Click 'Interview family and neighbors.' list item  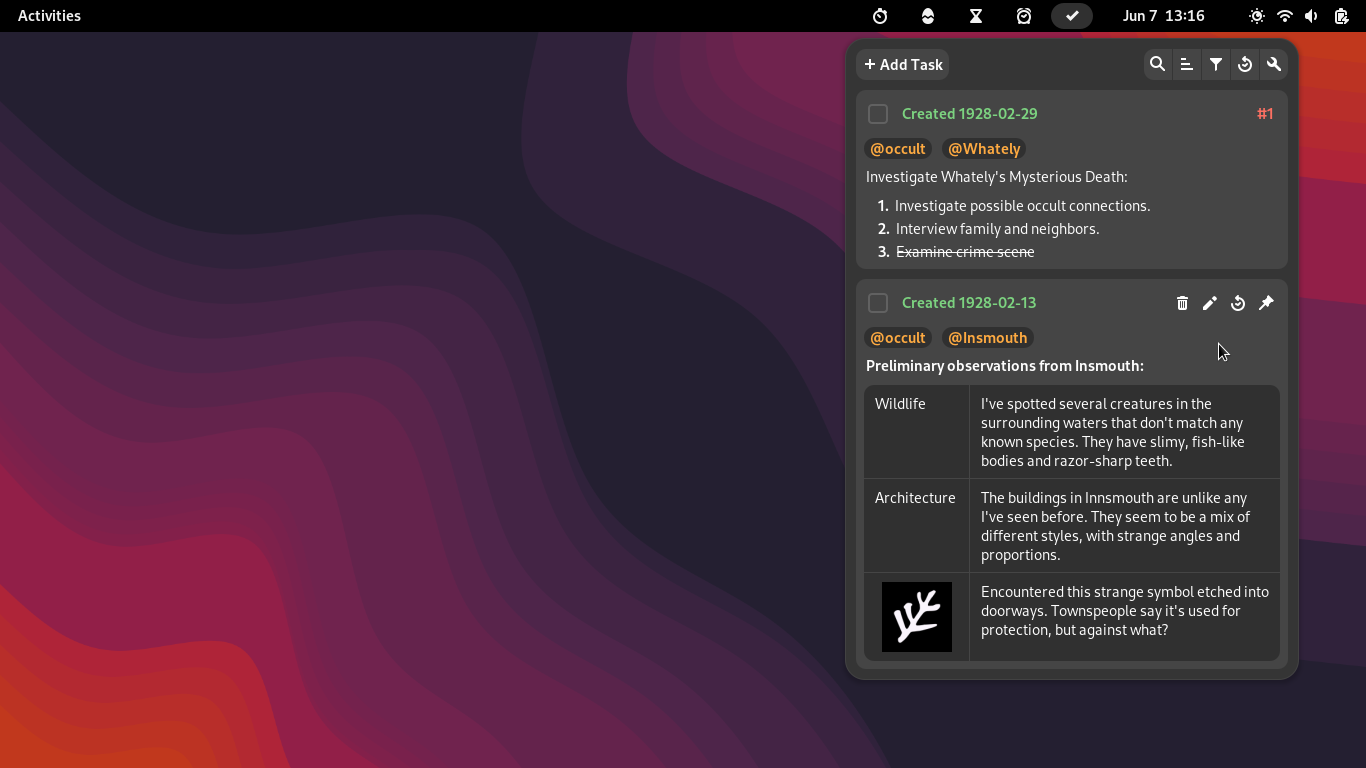(x=997, y=229)
